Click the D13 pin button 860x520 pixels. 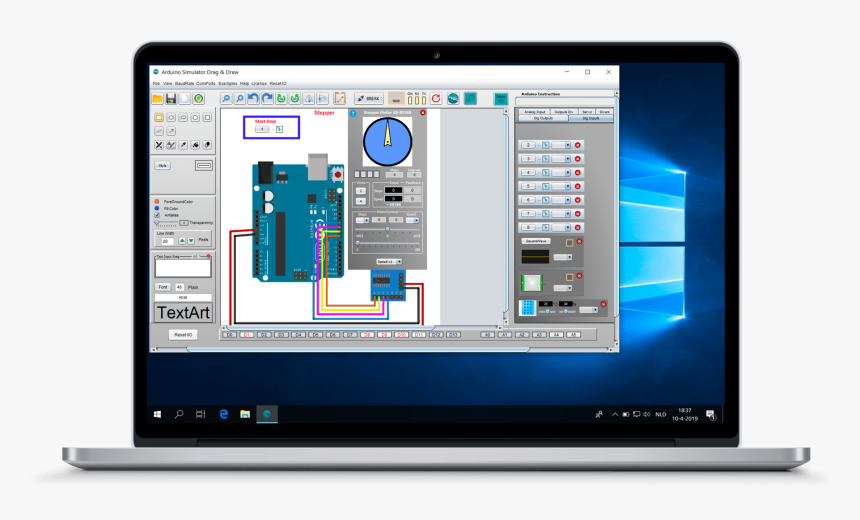click(453, 335)
